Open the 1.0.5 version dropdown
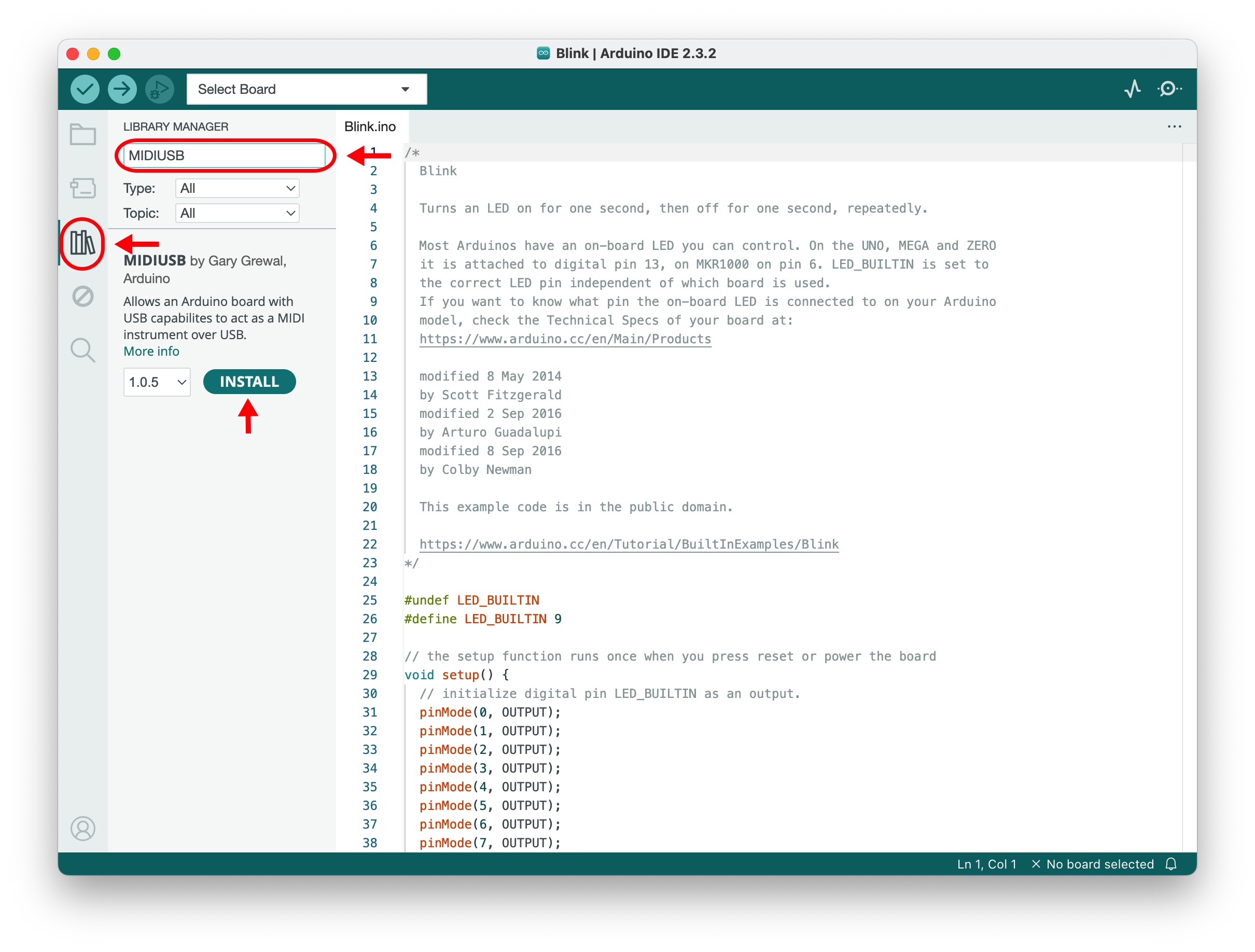Screen dimensions: 1255x952 tap(157, 382)
